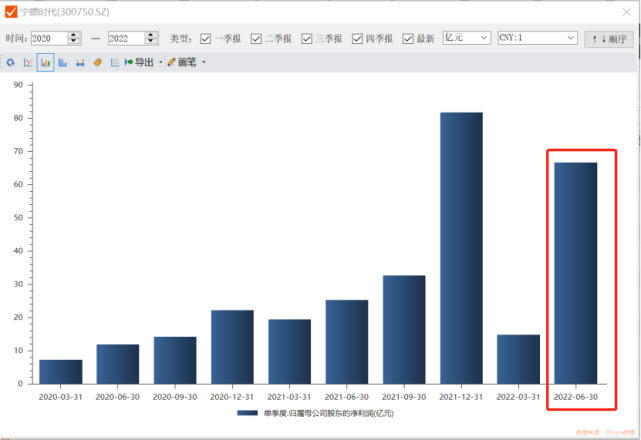Click the binoculars search icon
The image size is (641, 440).
click(x=80, y=62)
